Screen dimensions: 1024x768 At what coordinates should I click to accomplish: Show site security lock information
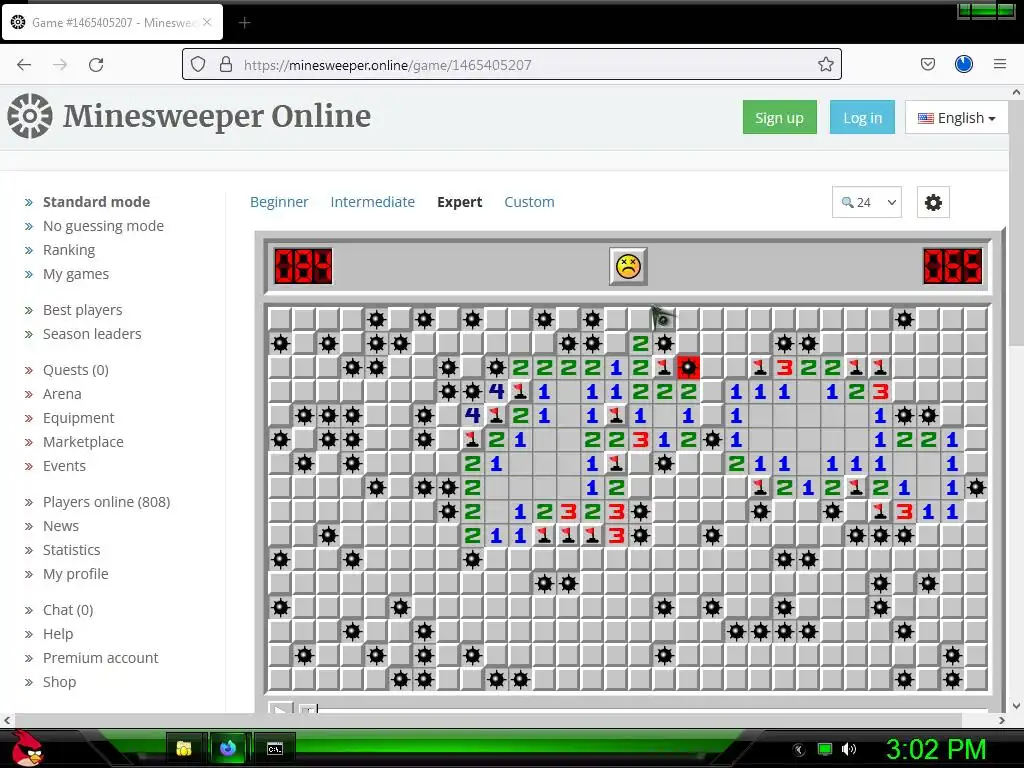226,64
